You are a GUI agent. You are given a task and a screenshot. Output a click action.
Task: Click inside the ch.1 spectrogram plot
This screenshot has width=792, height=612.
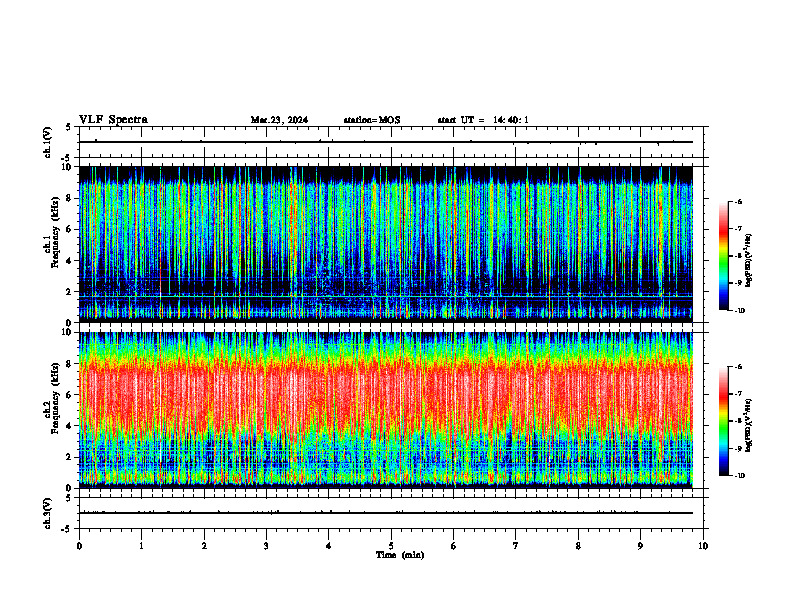pyautogui.click(x=386, y=244)
